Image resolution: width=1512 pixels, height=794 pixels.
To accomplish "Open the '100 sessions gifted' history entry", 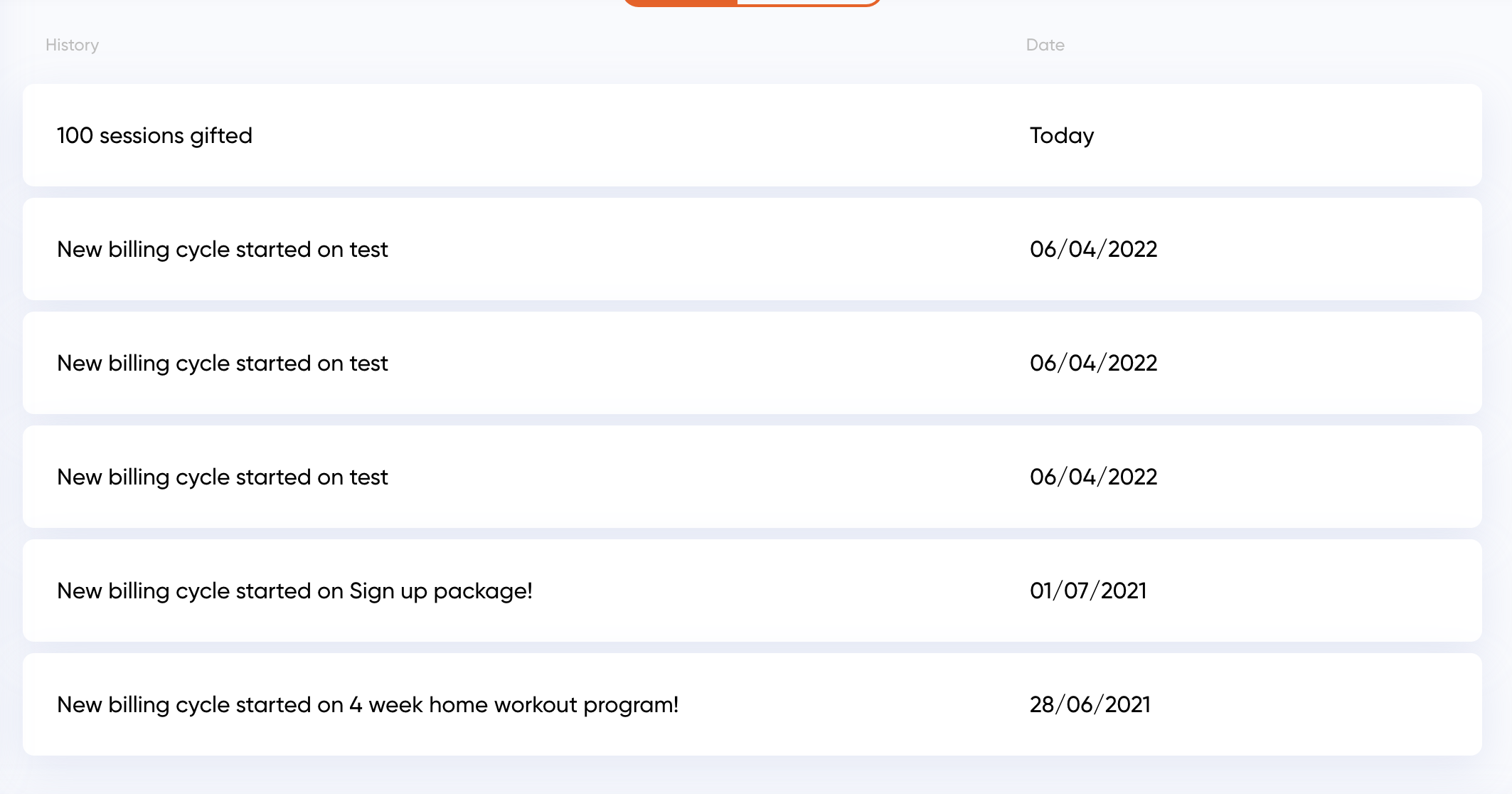I will [x=752, y=135].
